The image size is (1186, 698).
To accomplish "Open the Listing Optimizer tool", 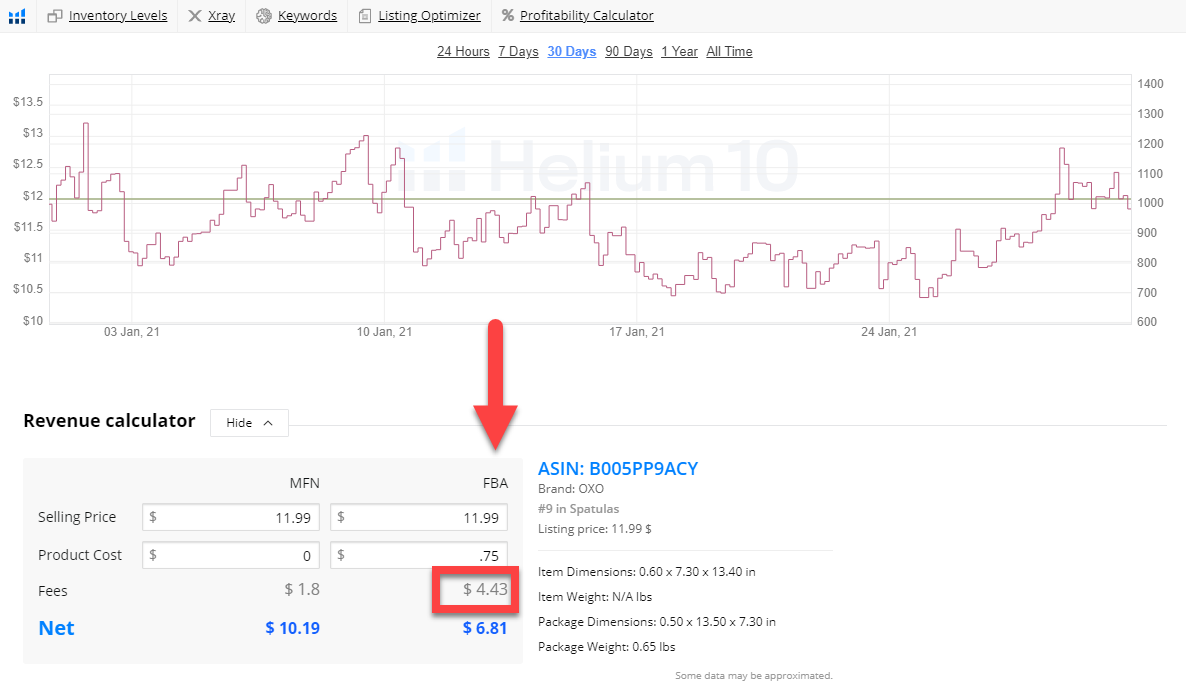I will (429, 16).
